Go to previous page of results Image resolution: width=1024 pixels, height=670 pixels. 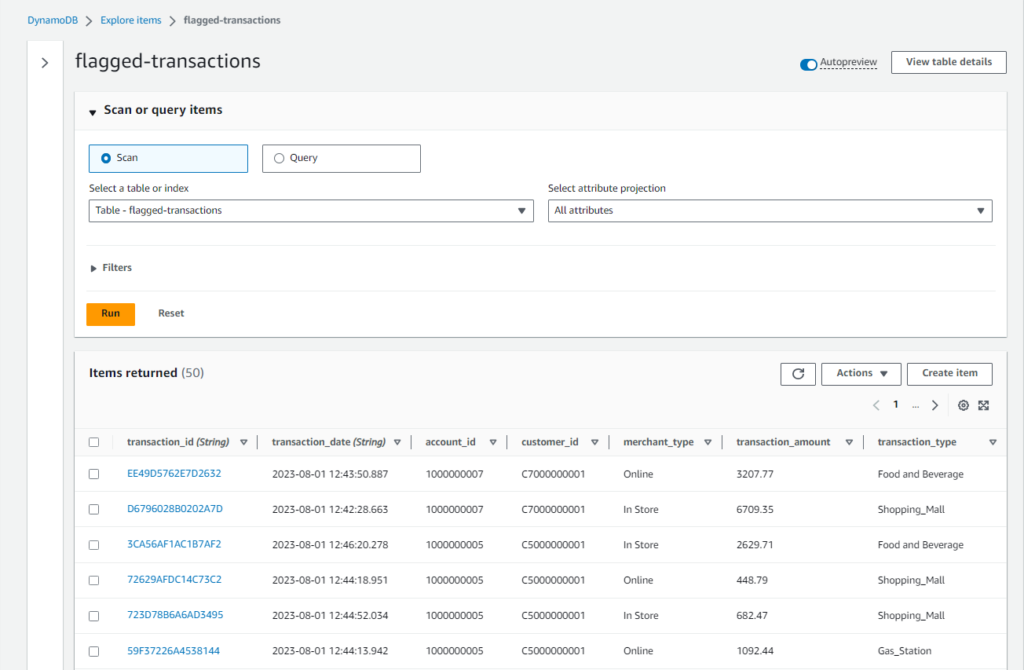pyautogui.click(x=877, y=405)
